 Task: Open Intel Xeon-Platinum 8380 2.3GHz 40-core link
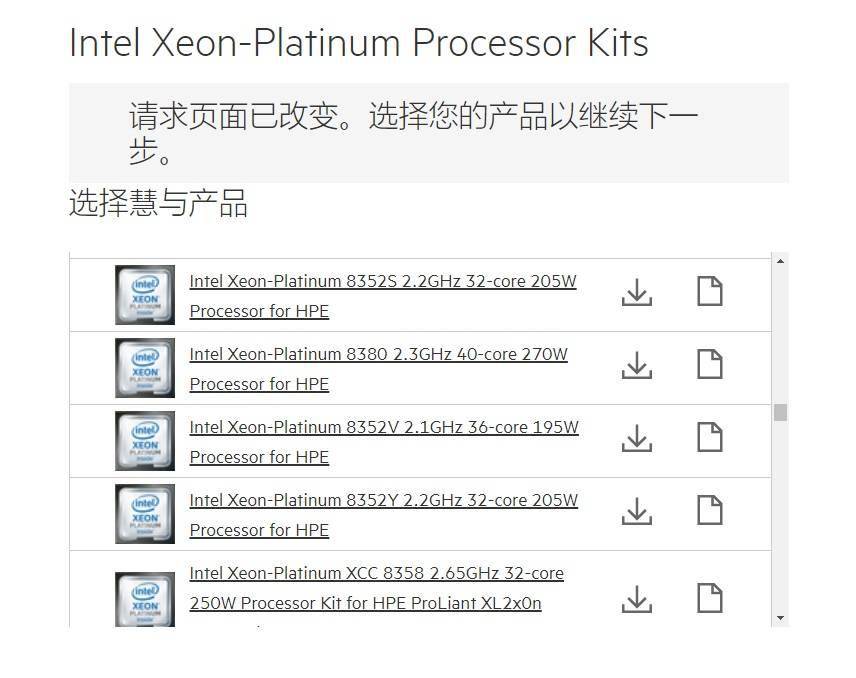378,354
